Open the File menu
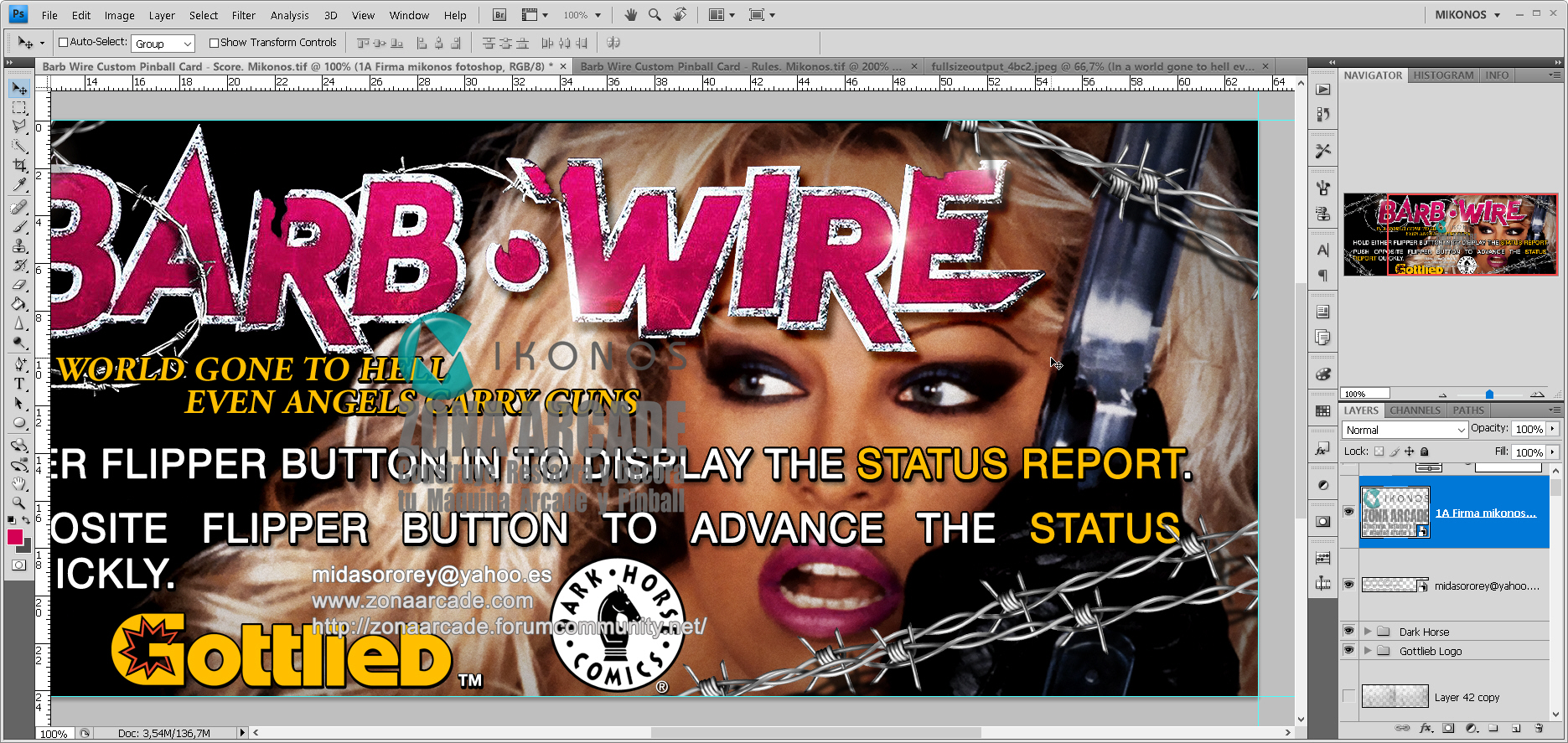The image size is (1568, 743). tap(49, 15)
